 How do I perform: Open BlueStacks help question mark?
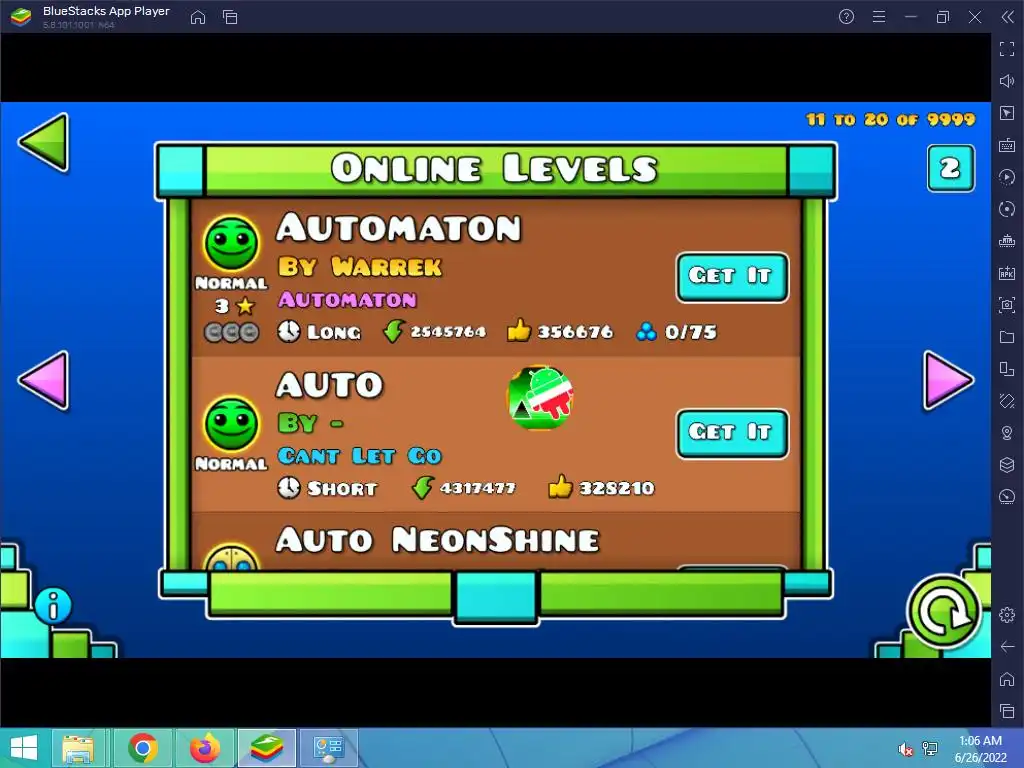pyautogui.click(x=846, y=17)
